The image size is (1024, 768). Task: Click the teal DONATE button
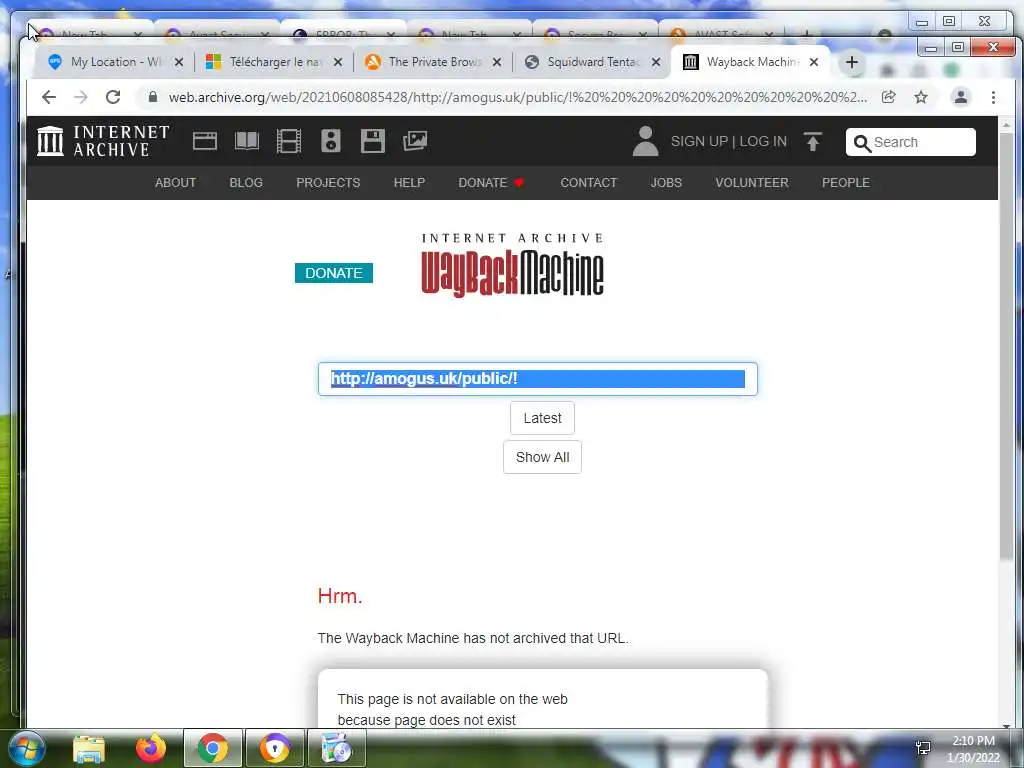point(334,273)
